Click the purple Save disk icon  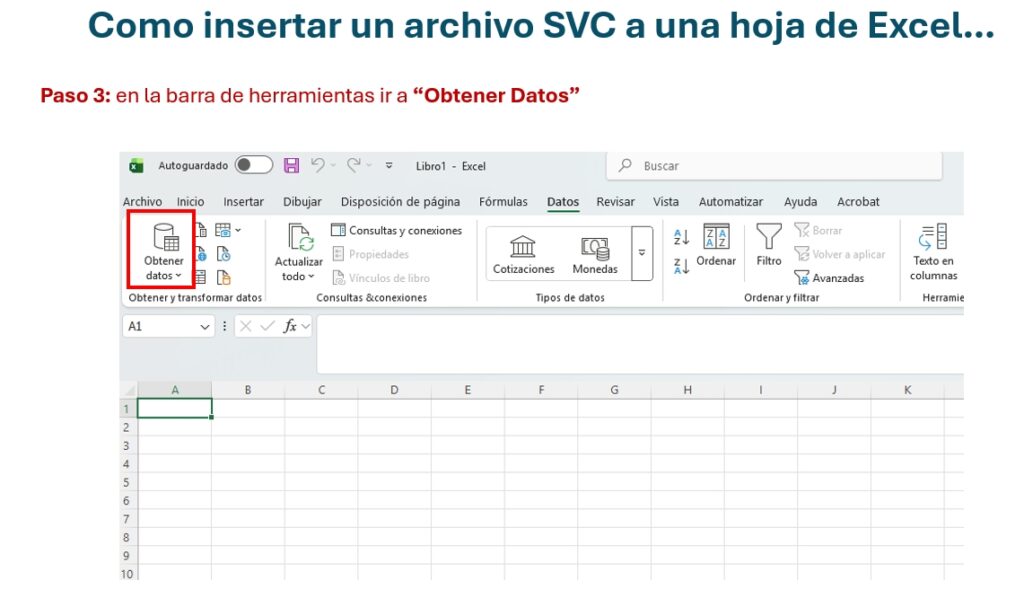(291, 166)
